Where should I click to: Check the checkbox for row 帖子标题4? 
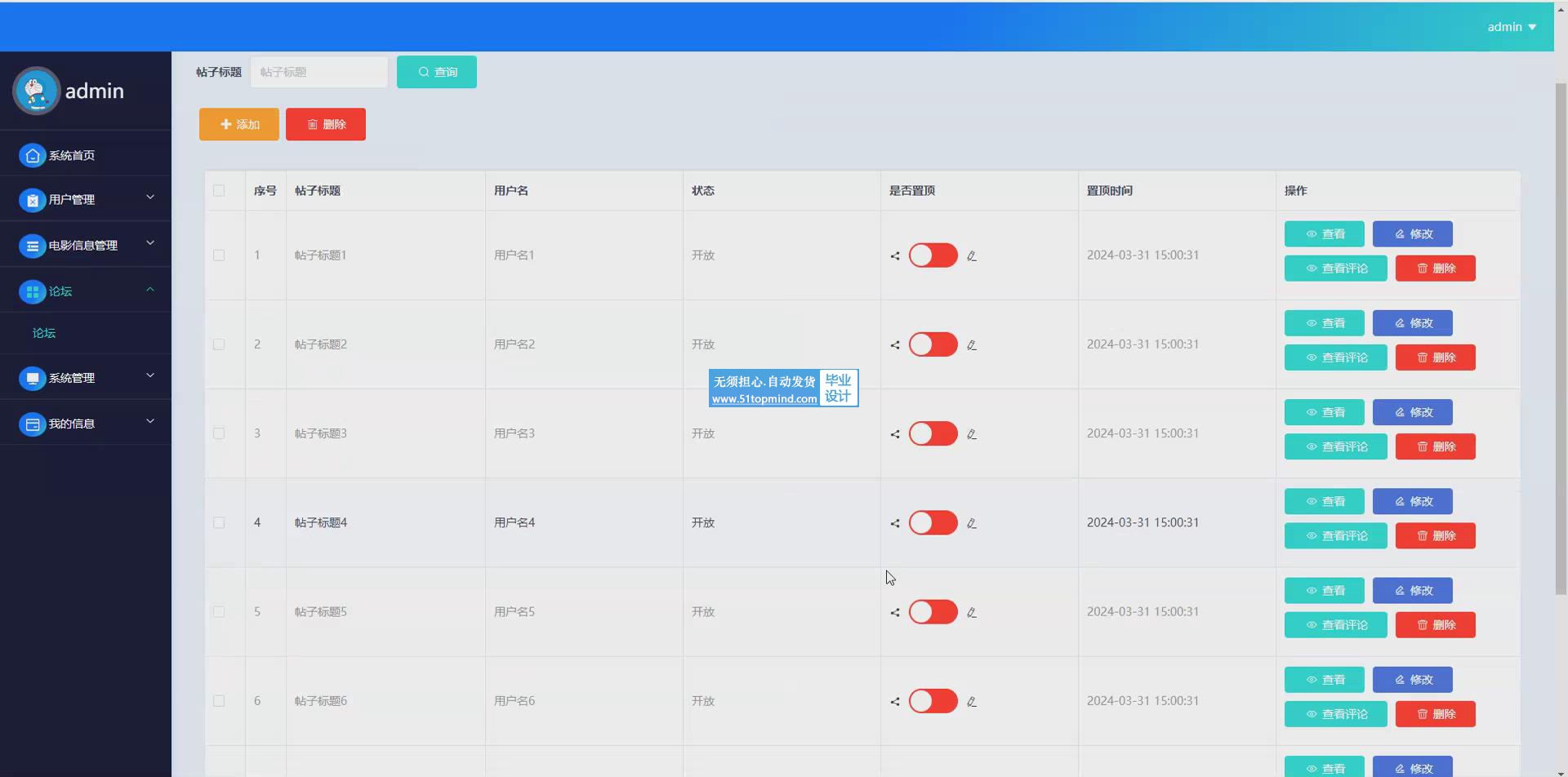[219, 522]
